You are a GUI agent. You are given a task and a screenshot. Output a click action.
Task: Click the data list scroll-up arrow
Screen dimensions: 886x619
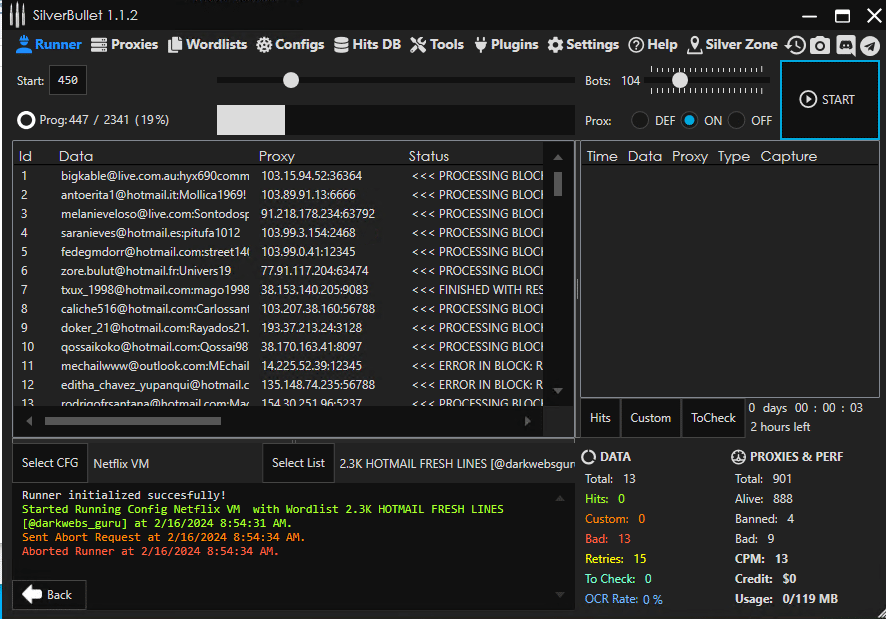click(x=558, y=156)
